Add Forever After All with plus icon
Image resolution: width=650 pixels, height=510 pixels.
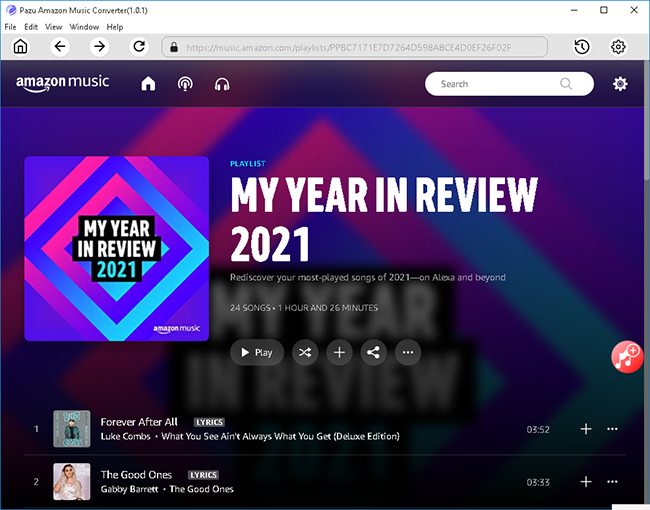click(586, 429)
